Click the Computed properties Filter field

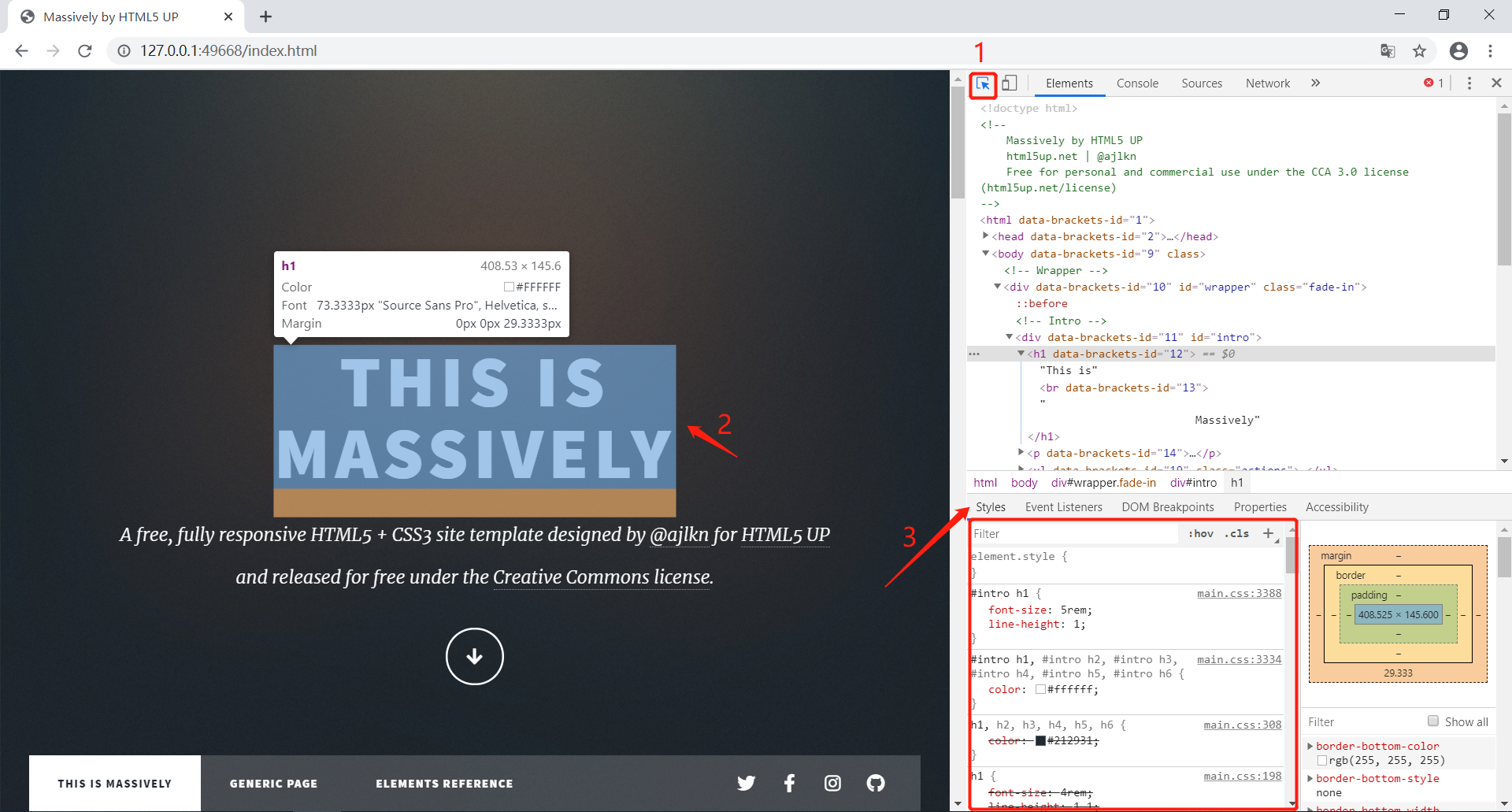coord(1362,721)
